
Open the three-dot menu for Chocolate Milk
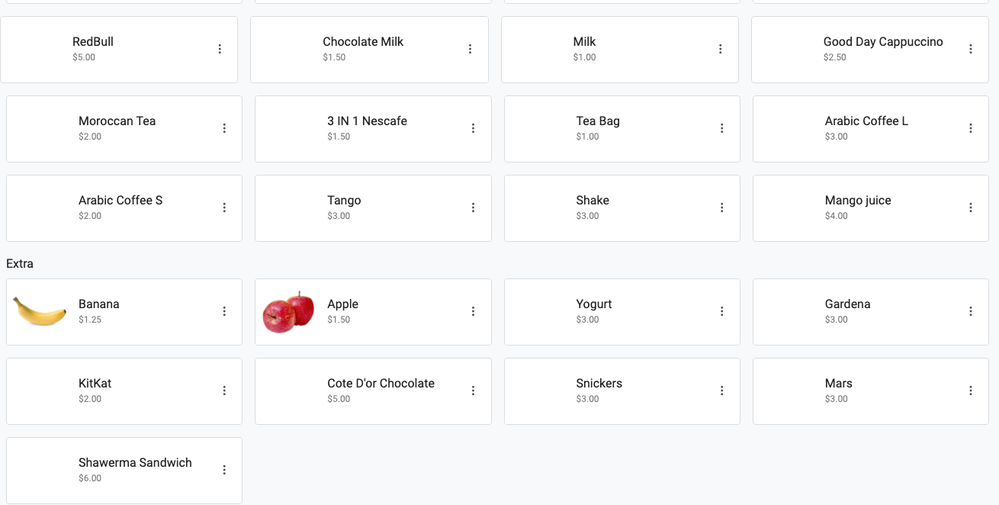pyautogui.click(x=470, y=49)
